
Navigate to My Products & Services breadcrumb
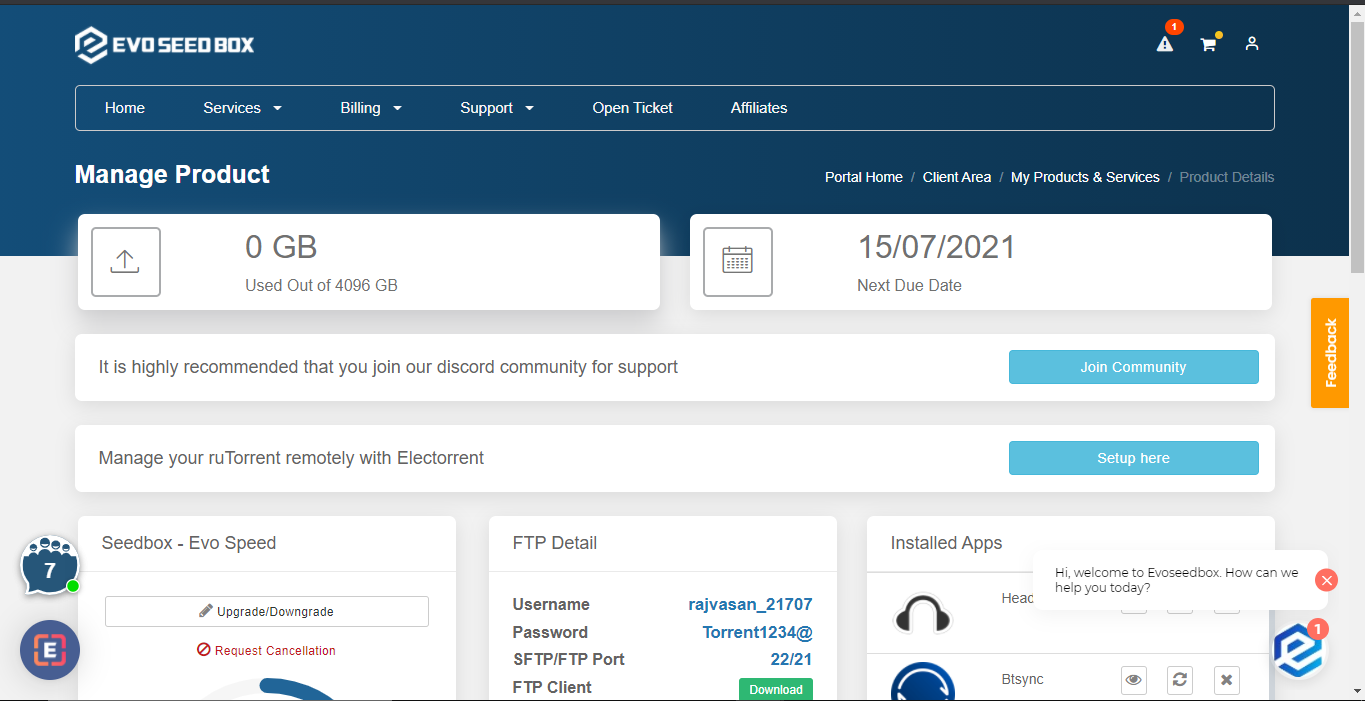coord(1084,177)
